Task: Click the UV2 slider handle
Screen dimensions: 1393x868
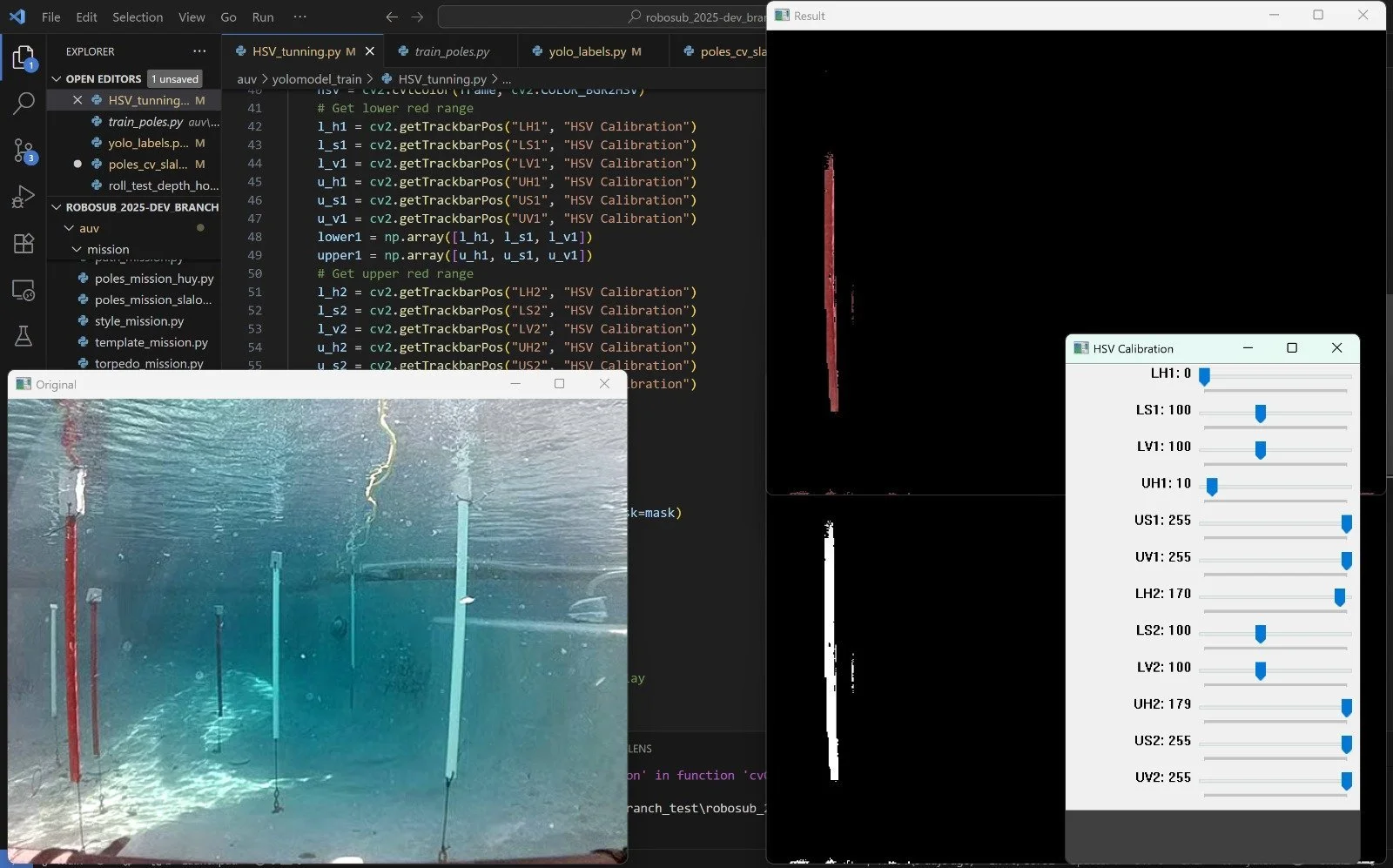Action: pyautogui.click(x=1346, y=781)
